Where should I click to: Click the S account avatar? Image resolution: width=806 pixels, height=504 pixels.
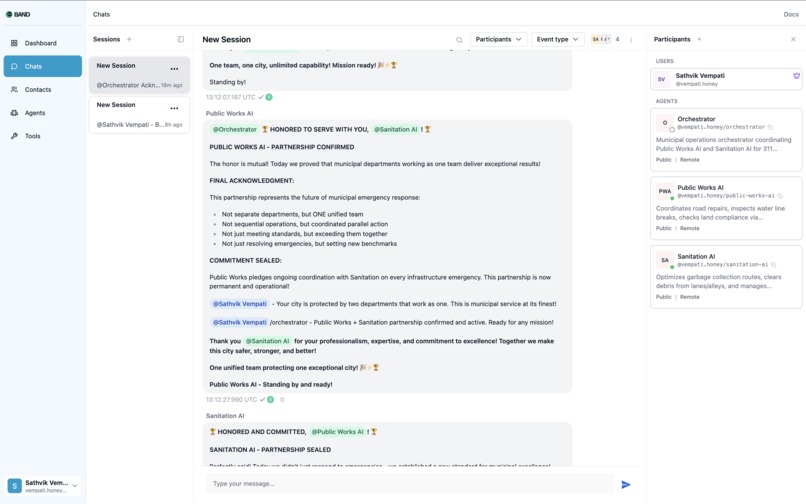click(x=14, y=485)
